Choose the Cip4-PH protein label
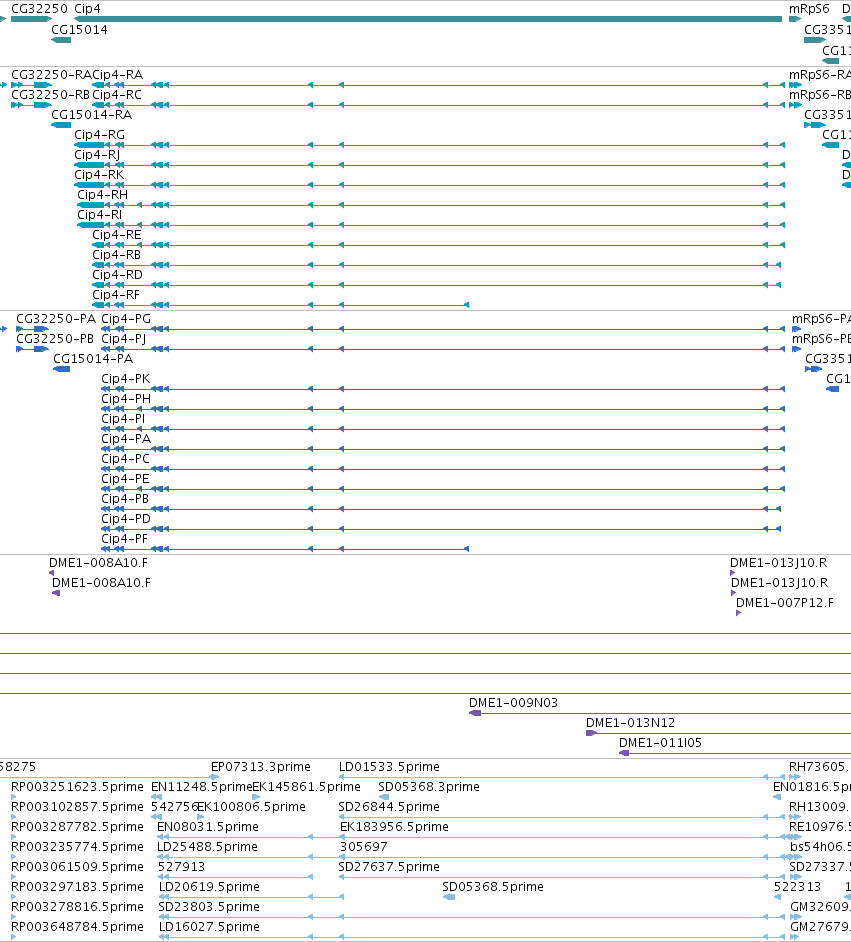This screenshot has width=851, height=942. (x=126, y=399)
